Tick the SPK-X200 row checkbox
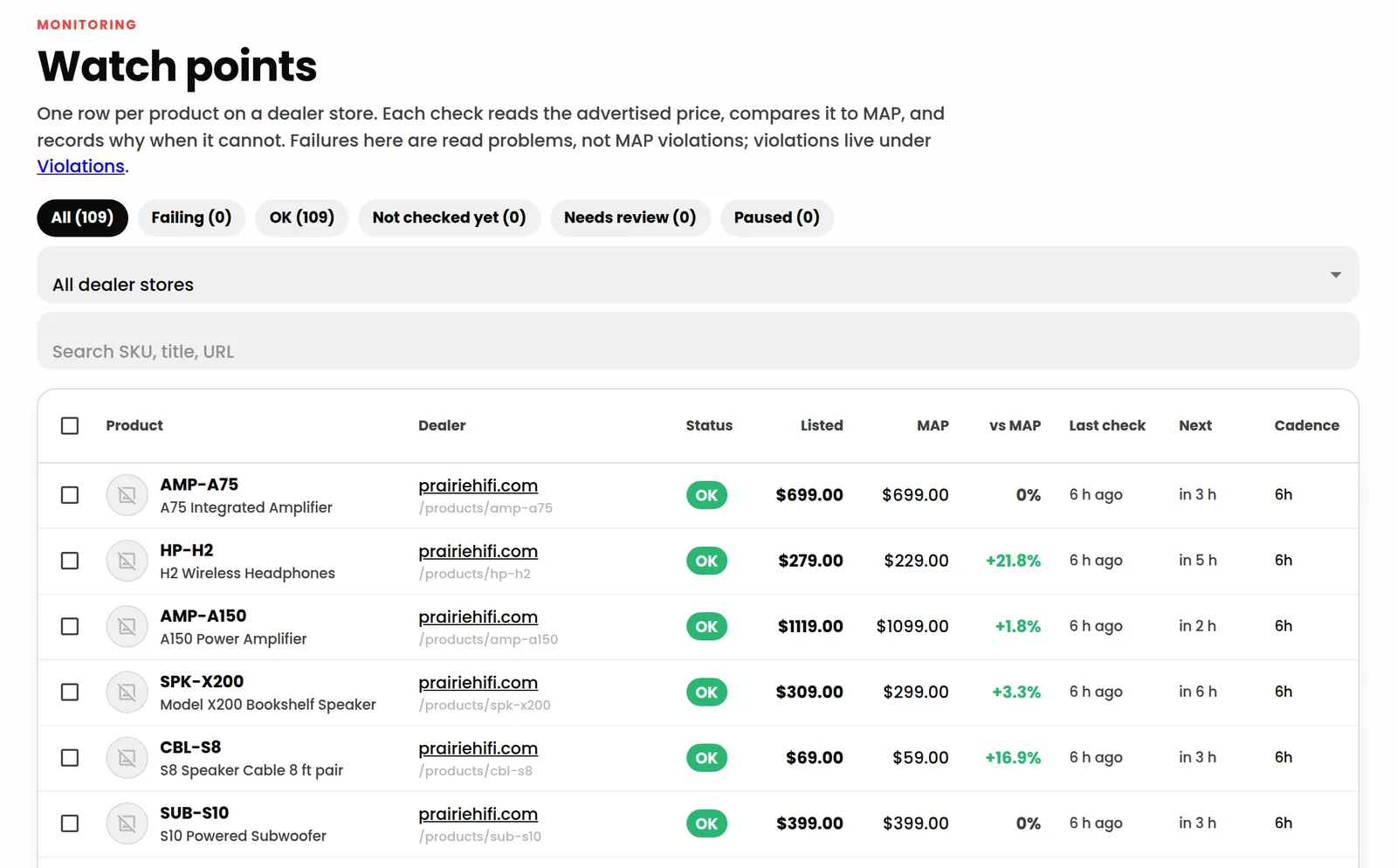The height and width of the screenshot is (868, 1397). click(70, 692)
